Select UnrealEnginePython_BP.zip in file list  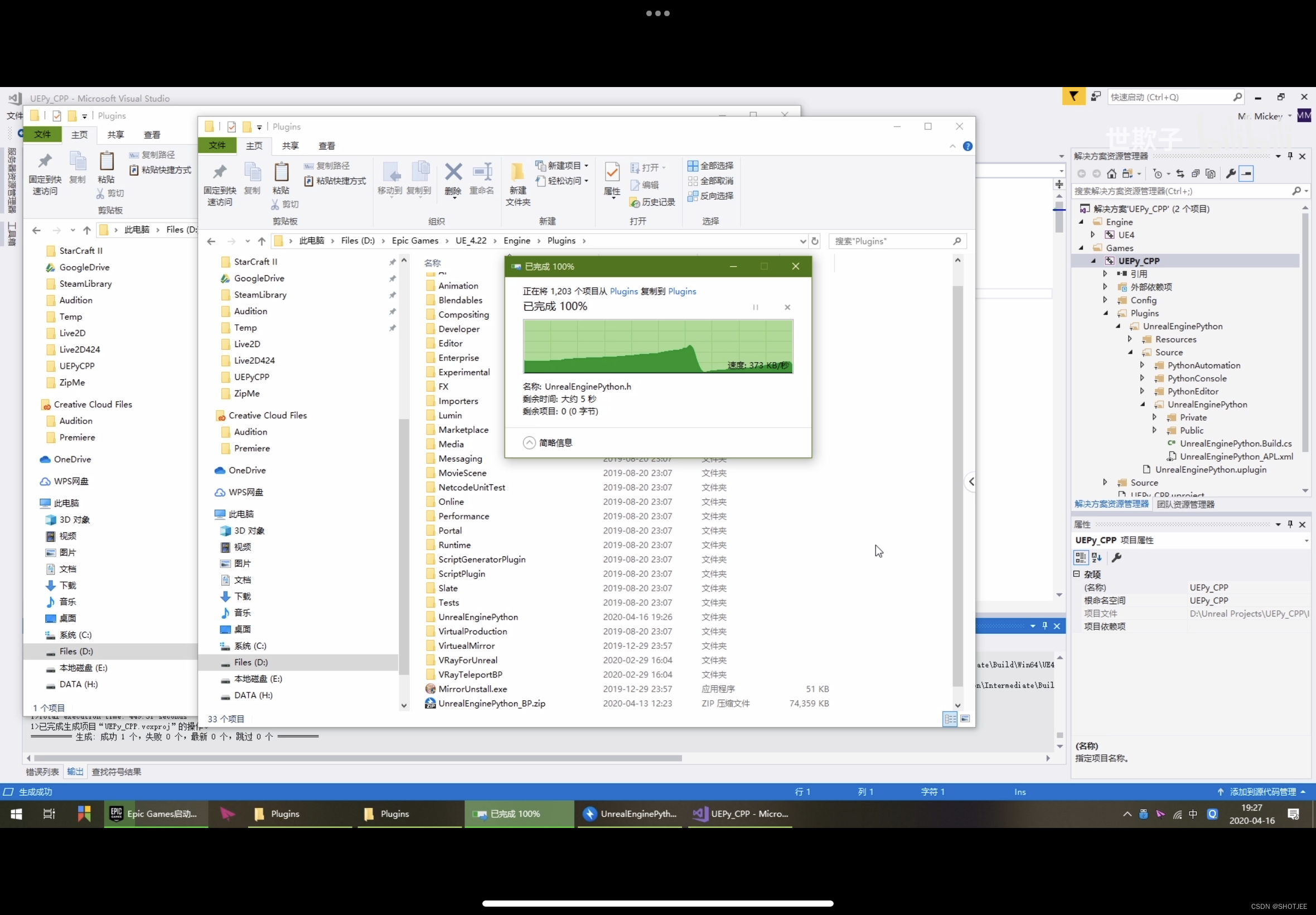click(x=492, y=704)
